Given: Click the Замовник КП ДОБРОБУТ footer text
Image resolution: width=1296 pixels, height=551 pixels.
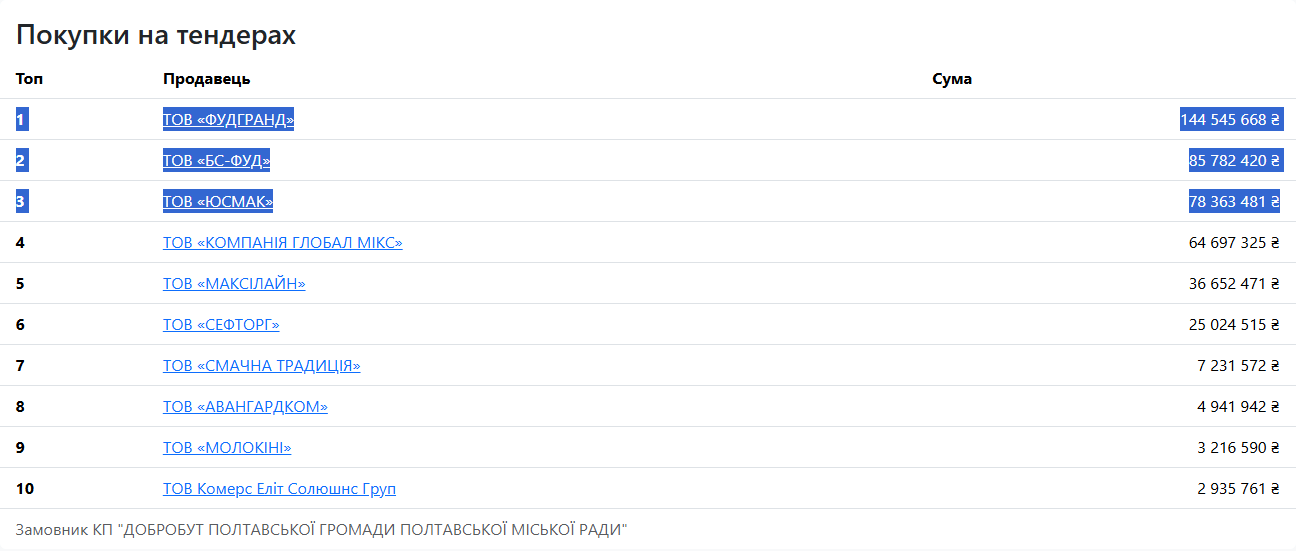Looking at the screenshot, I should [321, 529].
